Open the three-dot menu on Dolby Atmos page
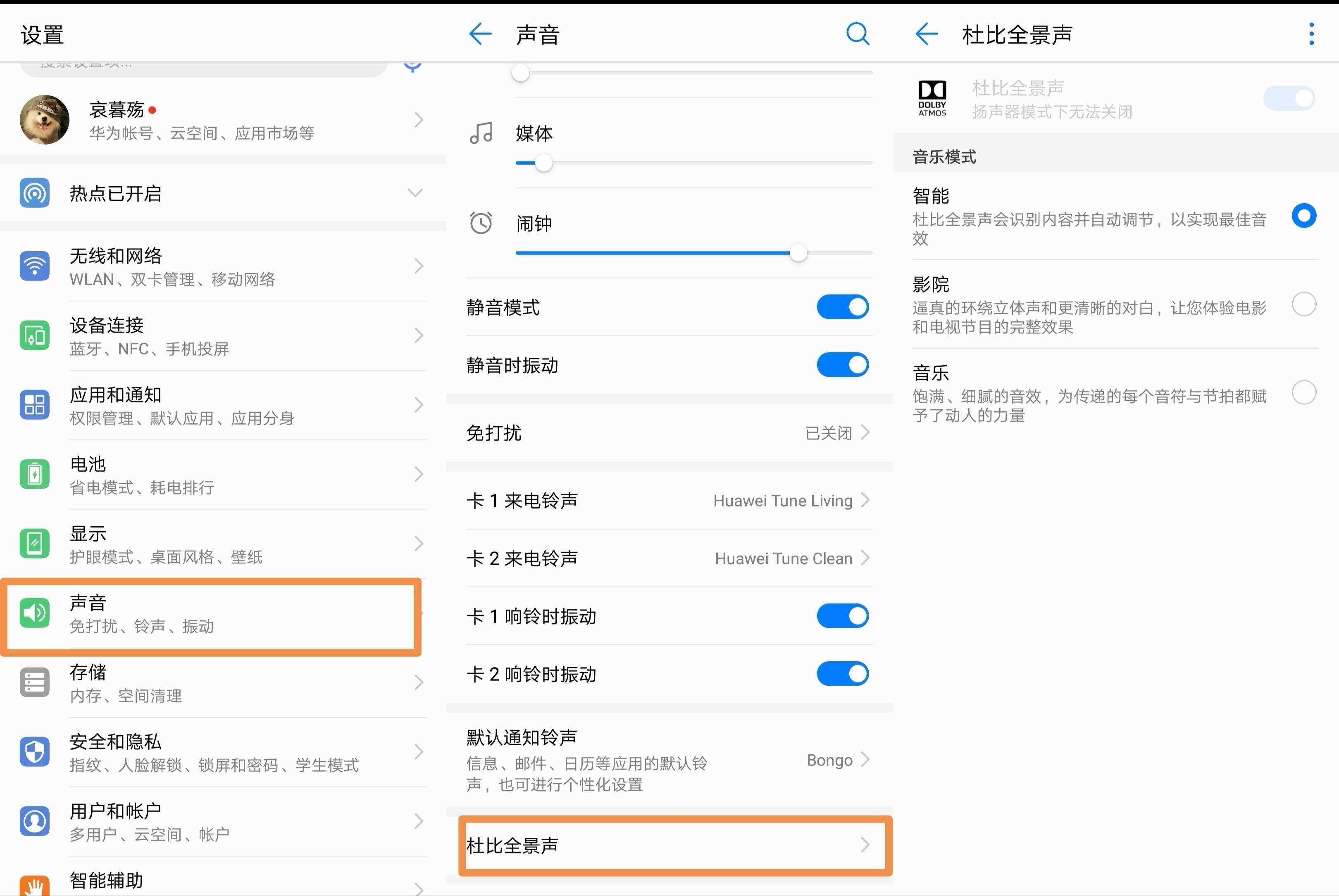 1310,34
